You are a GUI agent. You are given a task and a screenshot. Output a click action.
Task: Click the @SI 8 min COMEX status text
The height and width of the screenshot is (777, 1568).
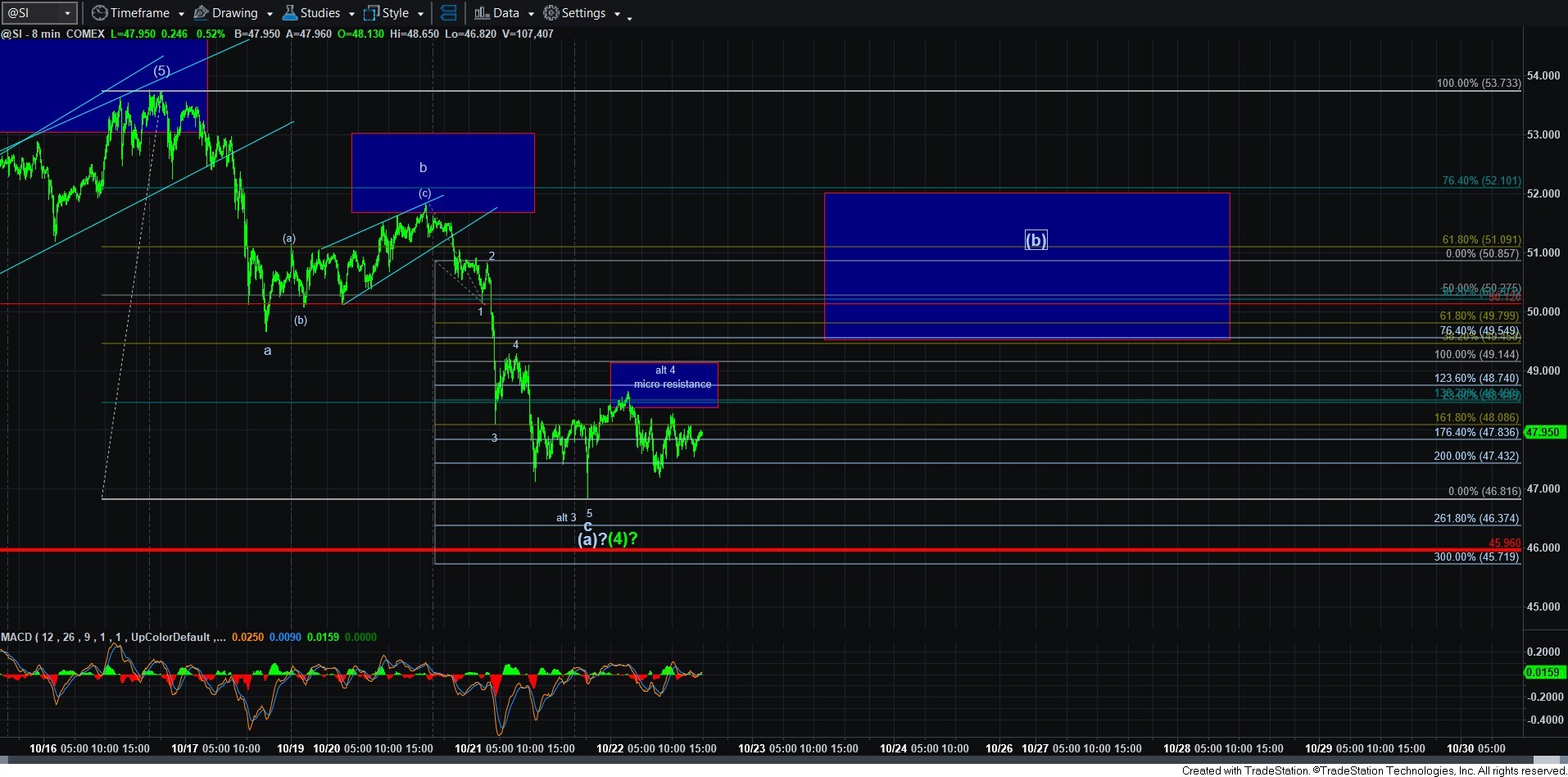click(53, 34)
